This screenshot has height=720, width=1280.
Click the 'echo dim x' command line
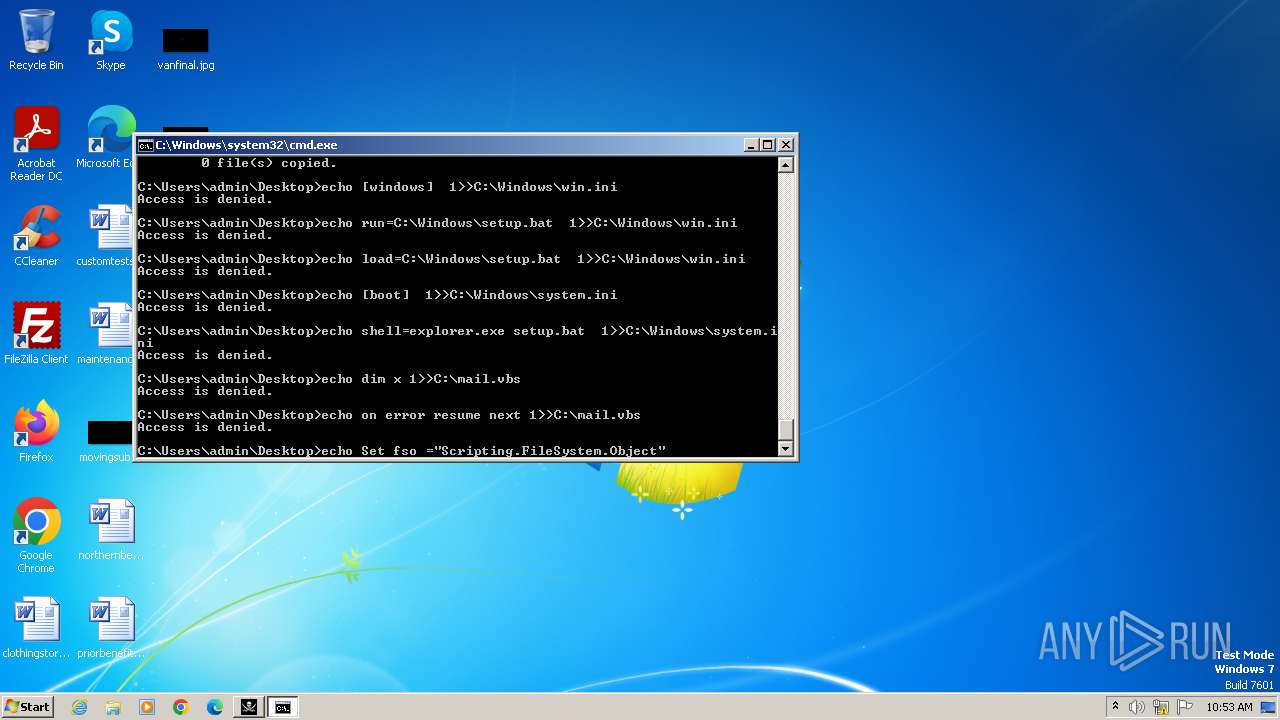click(x=329, y=379)
